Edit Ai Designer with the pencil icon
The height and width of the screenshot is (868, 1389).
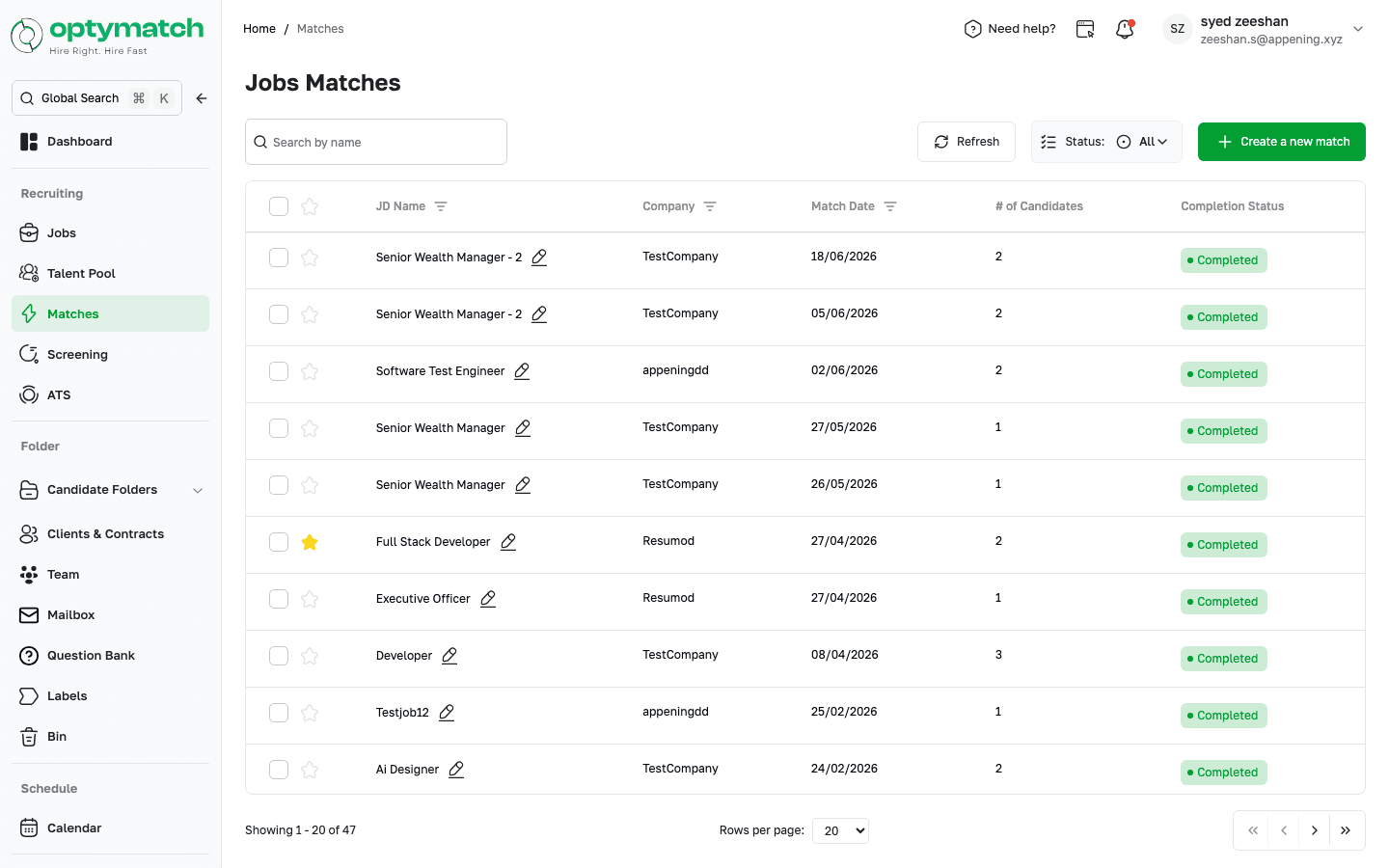click(456, 770)
